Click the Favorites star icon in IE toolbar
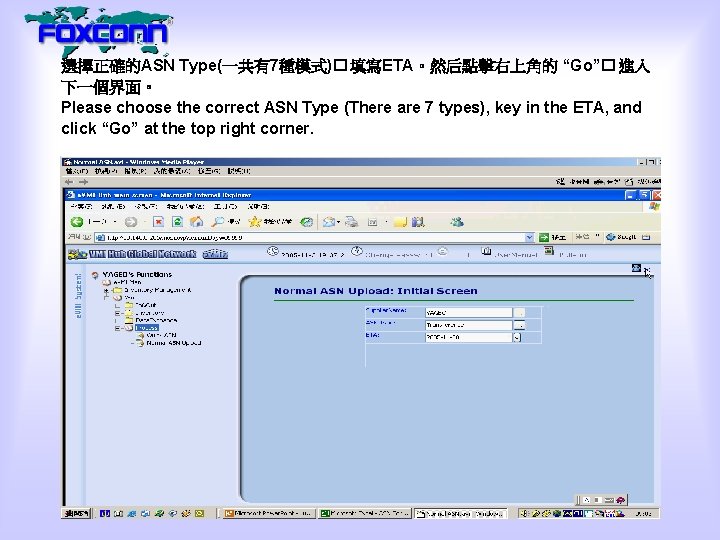 254,222
